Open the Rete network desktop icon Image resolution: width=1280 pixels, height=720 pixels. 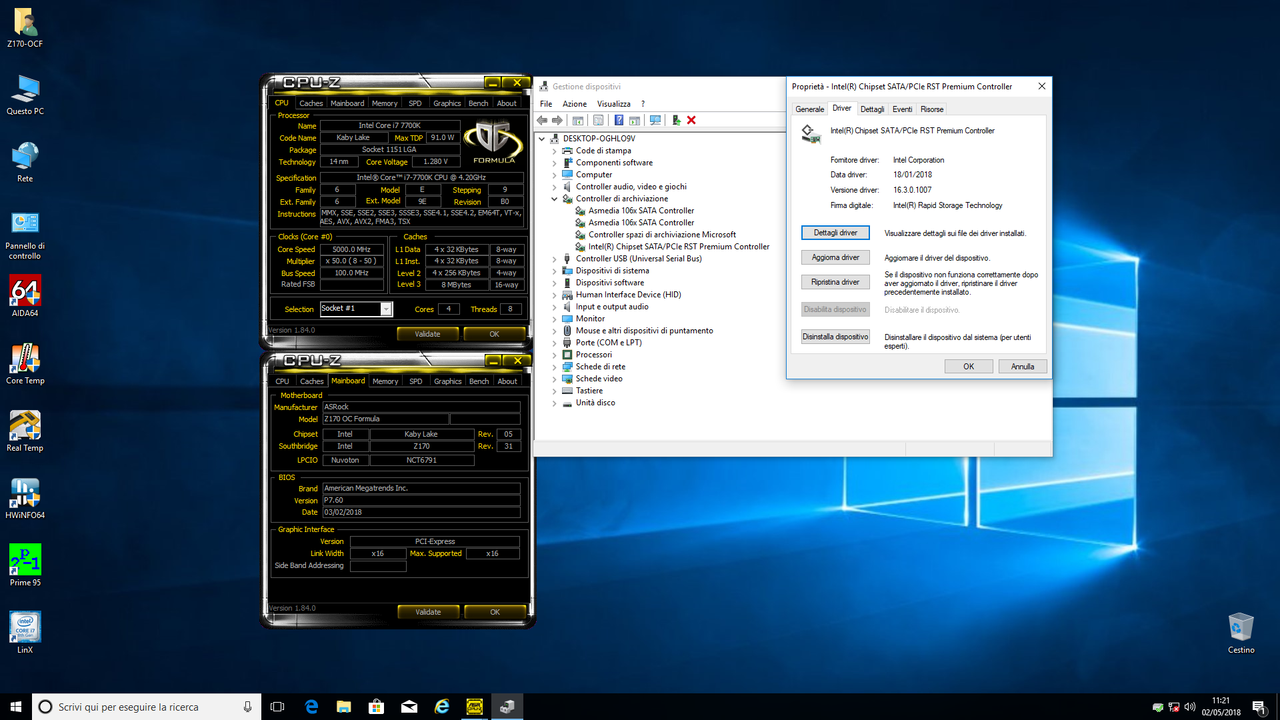click(x=25, y=162)
